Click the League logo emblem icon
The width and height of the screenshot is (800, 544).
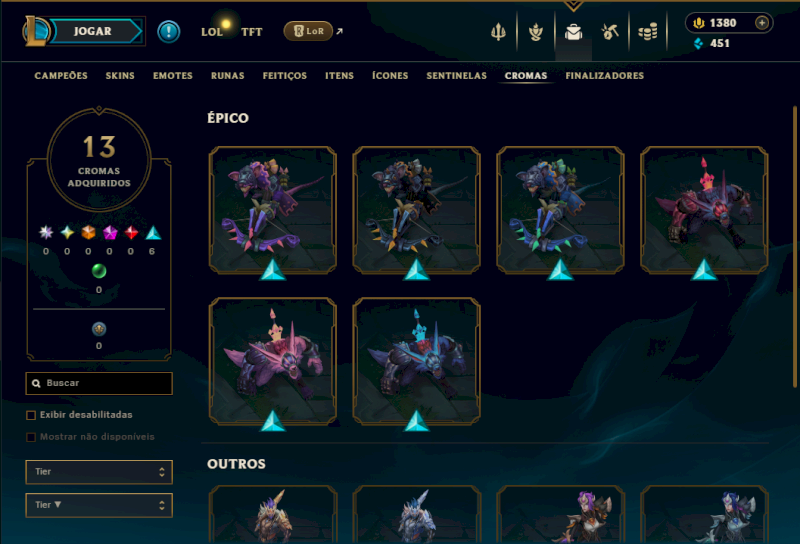pos(35,31)
